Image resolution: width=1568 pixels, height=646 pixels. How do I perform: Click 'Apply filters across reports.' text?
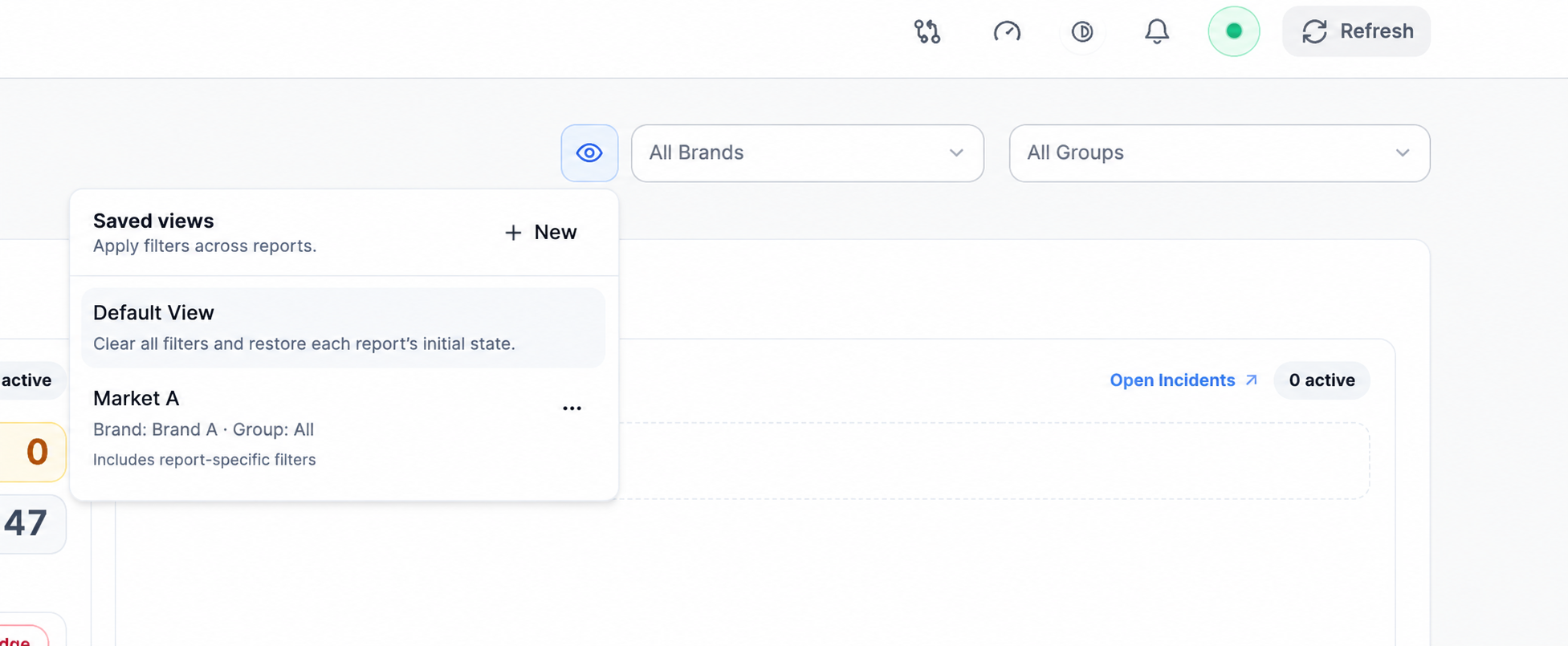click(x=205, y=246)
